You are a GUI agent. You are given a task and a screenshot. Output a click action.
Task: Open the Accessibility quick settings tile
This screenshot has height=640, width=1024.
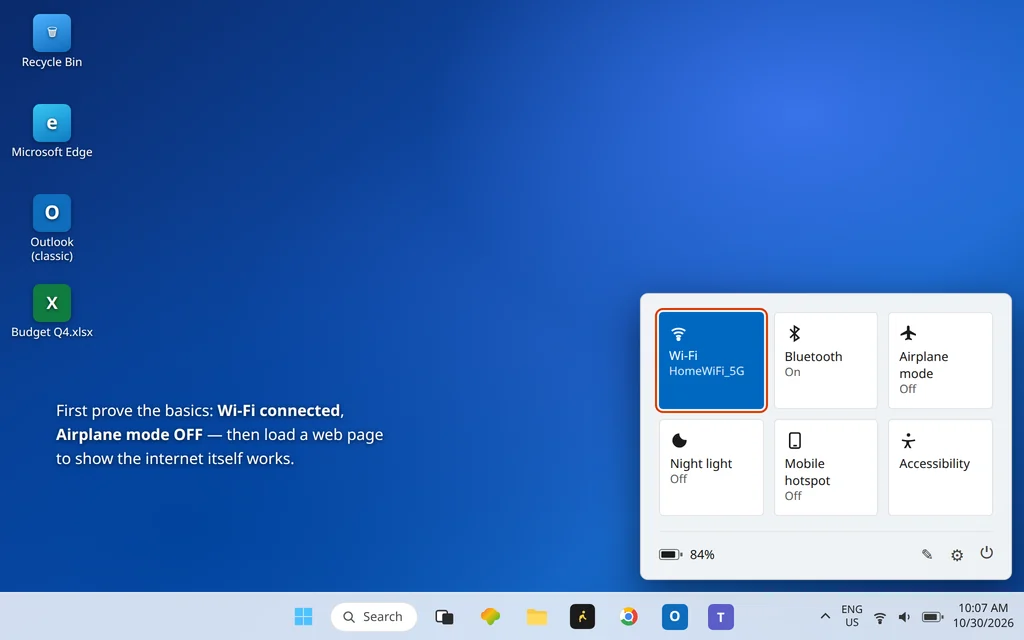click(x=940, y=468)
